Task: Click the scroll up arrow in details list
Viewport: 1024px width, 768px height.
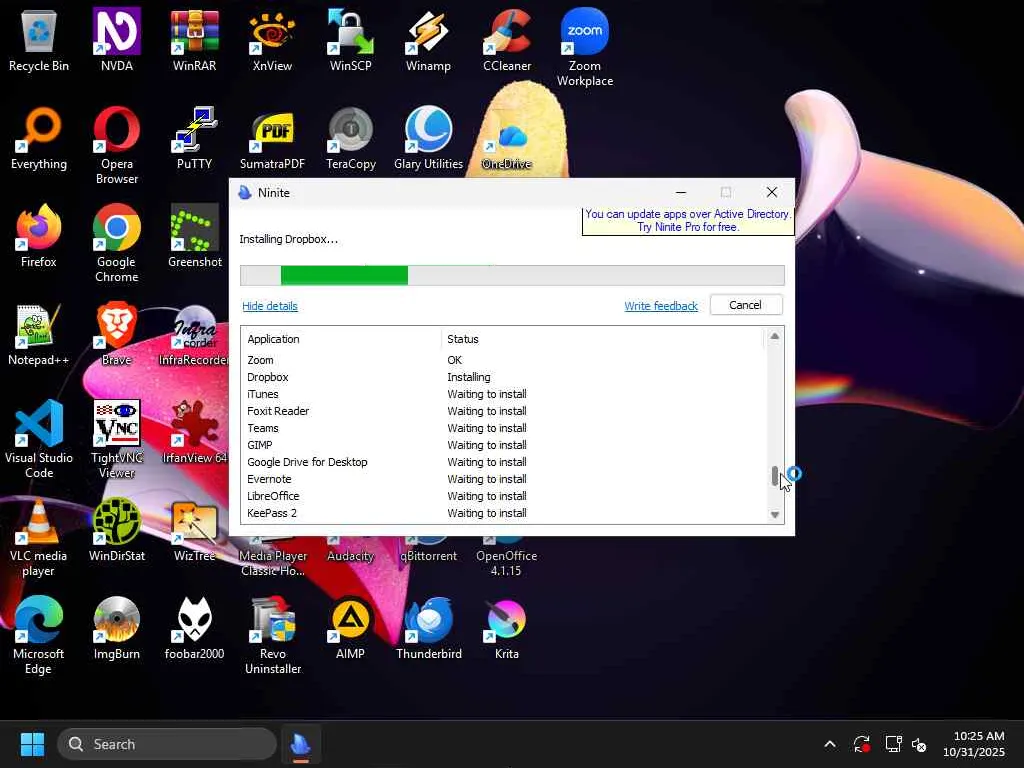Action: tap(775, 337)
